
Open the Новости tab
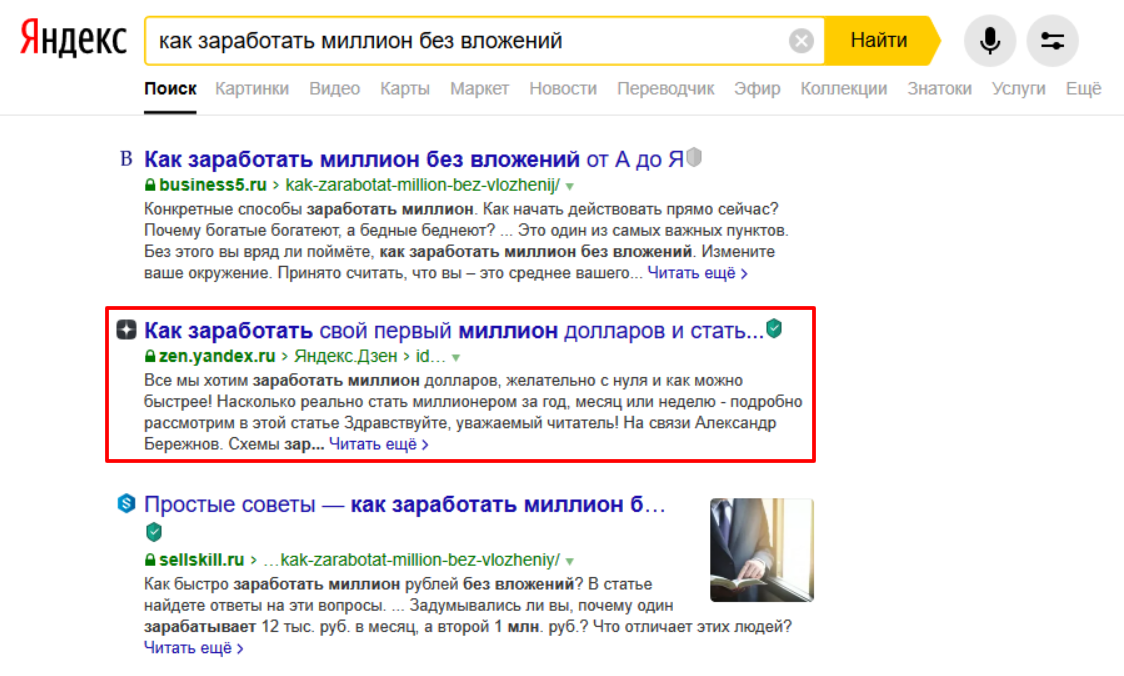[563, 89]
